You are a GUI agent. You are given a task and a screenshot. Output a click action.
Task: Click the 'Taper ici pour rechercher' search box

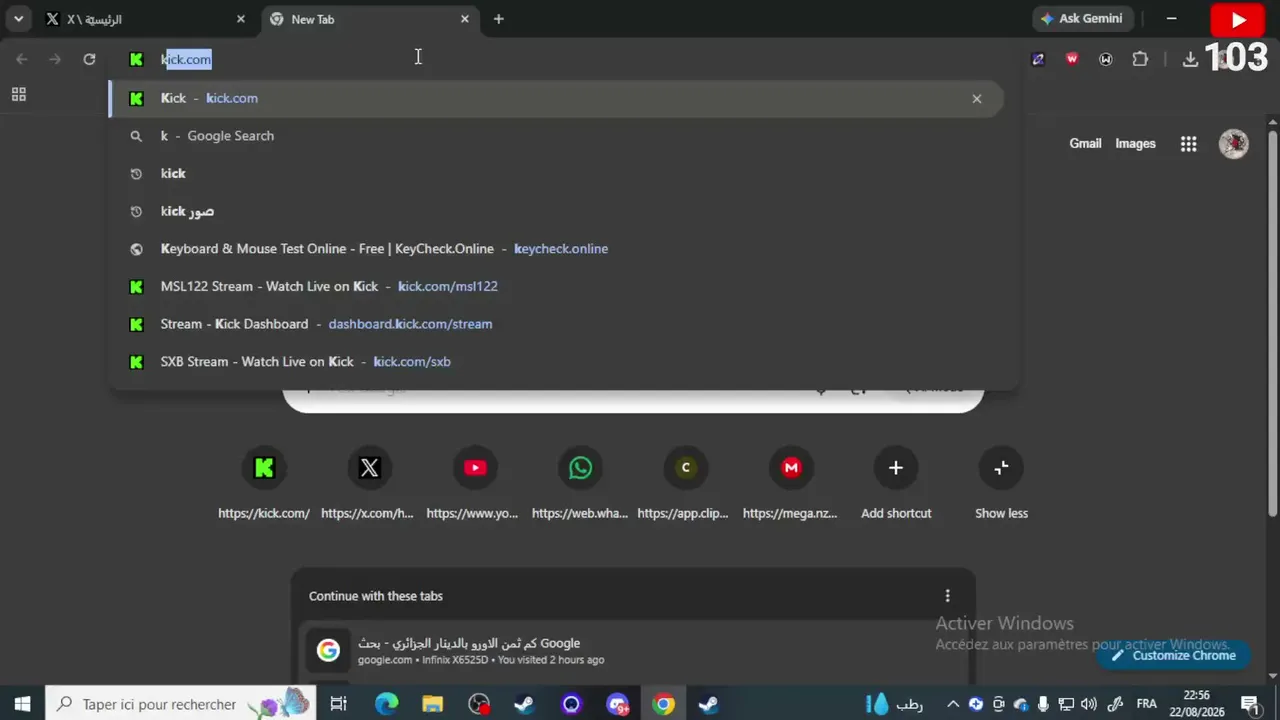(x=181, y=704)
